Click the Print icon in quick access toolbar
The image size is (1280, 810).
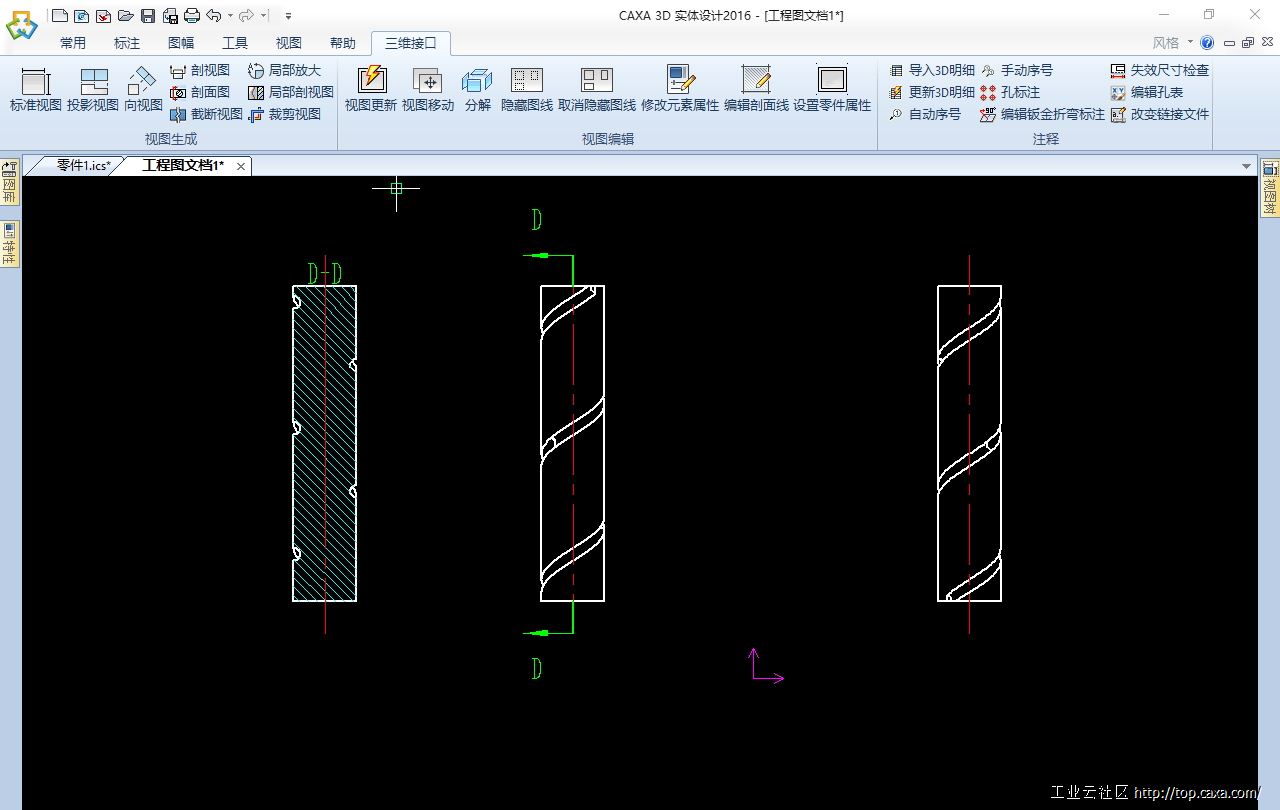click(192, 15)
